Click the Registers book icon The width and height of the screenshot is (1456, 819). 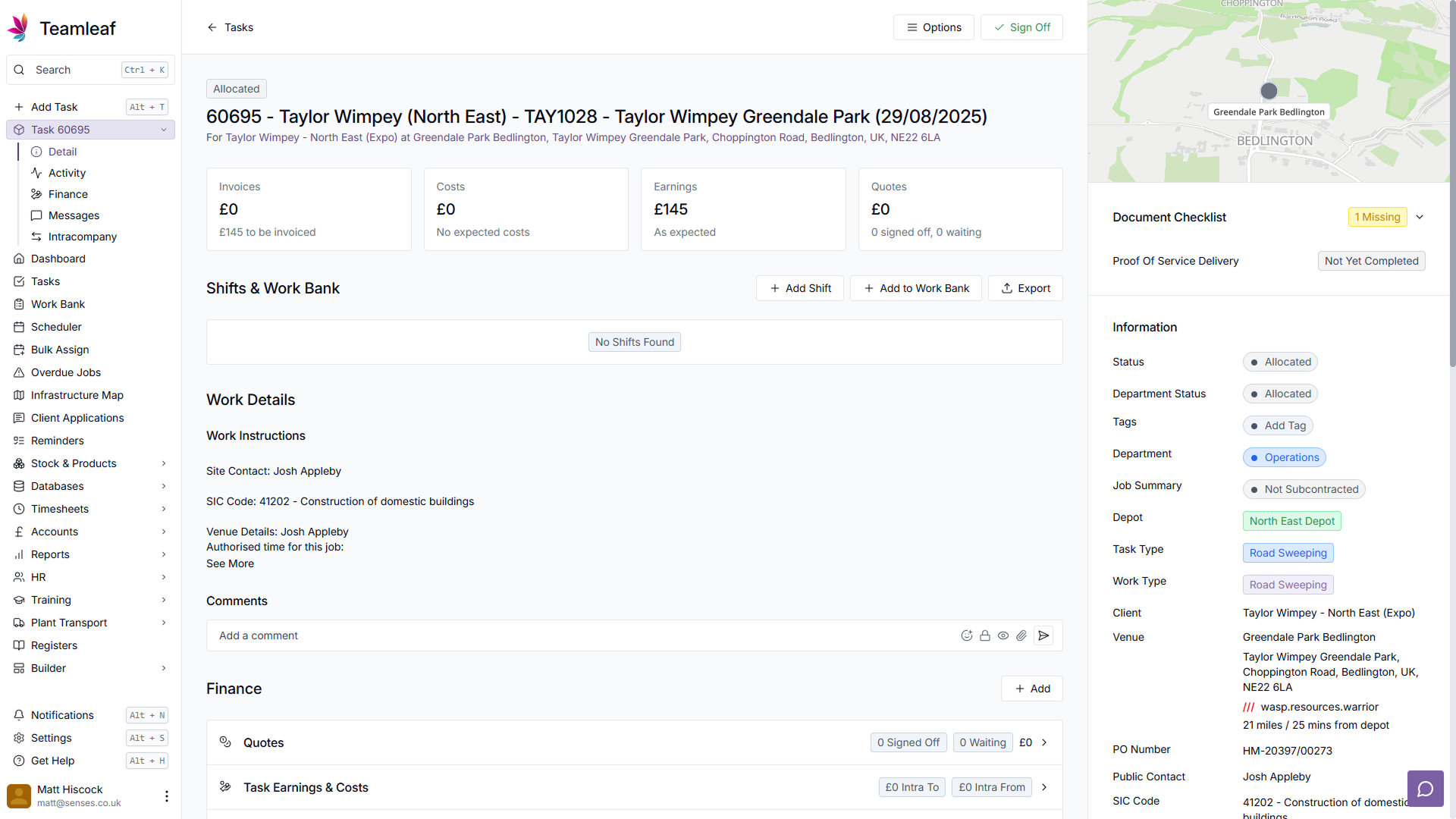[19, 645]
